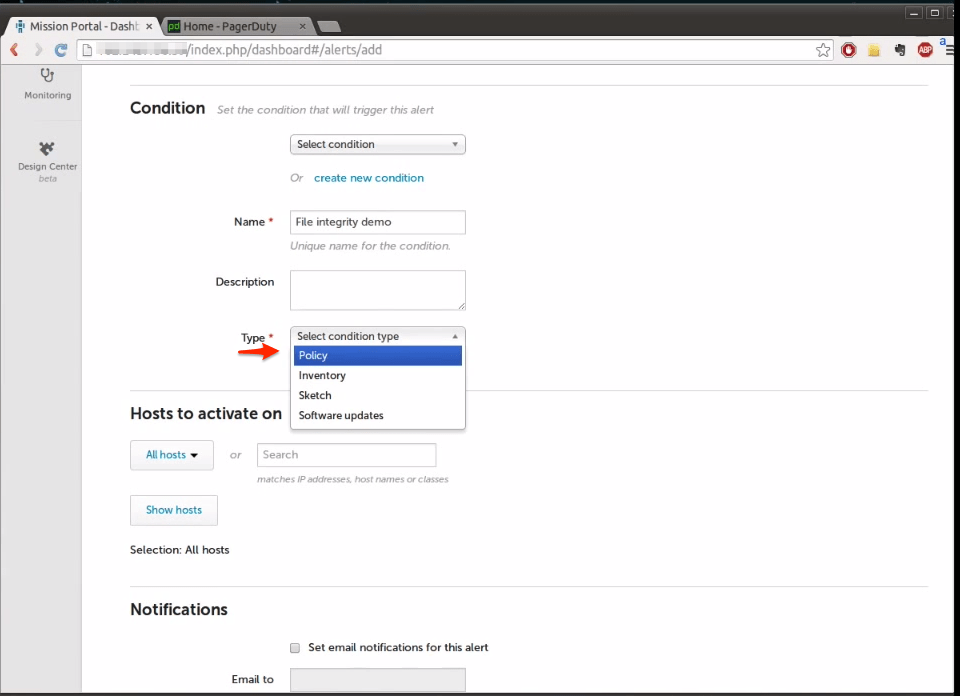Expand the All hosts dropdown
This screenshot has height=696, width=960.
(171, 454)
